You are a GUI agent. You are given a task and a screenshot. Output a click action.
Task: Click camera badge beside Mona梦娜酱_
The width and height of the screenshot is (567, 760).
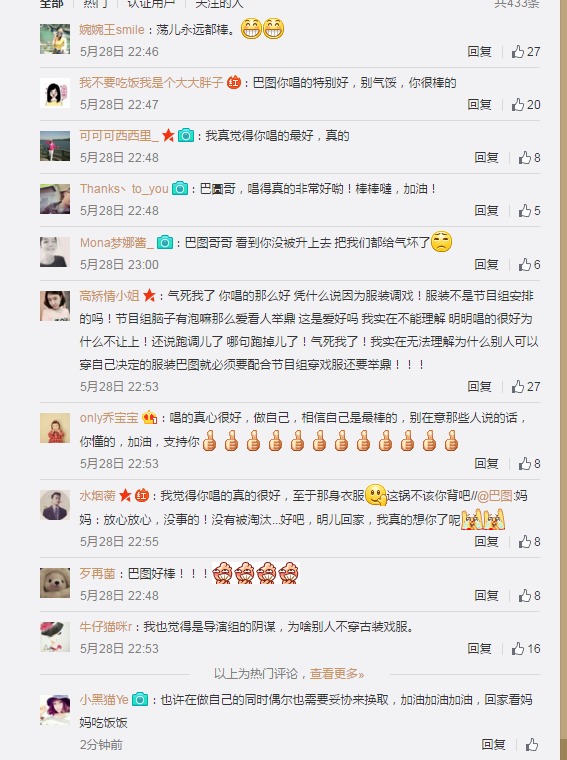(165, 242)
